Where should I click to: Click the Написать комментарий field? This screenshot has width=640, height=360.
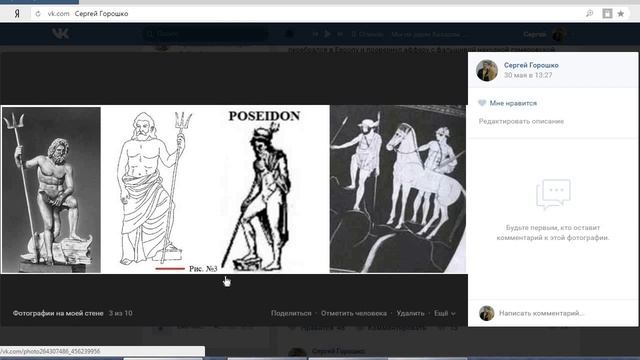(x=541, y=313)
